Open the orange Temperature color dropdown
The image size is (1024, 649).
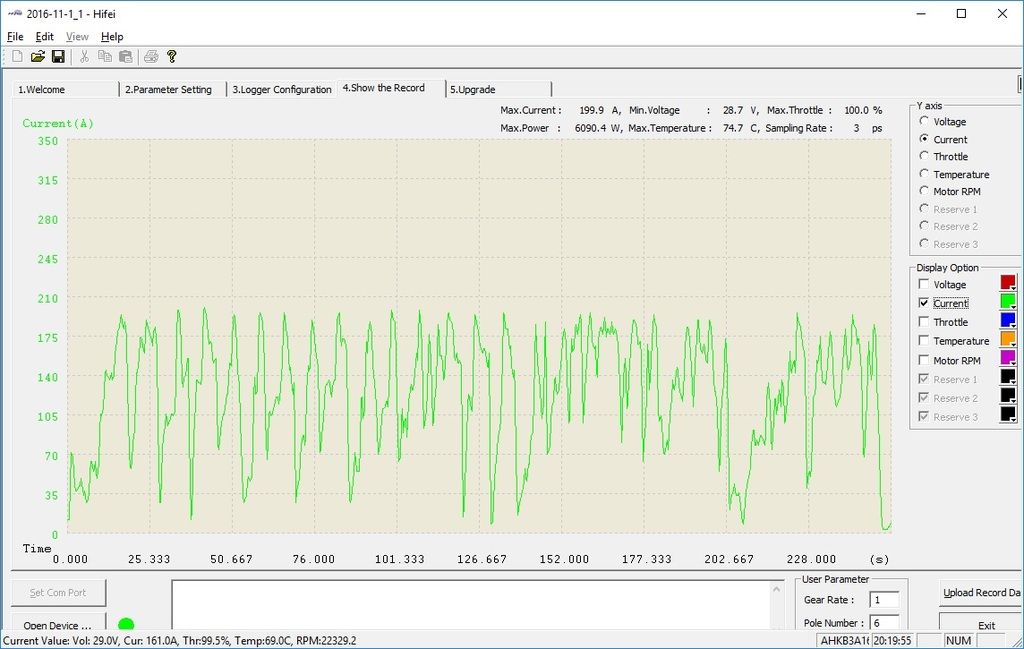(x=1008, y=340)
